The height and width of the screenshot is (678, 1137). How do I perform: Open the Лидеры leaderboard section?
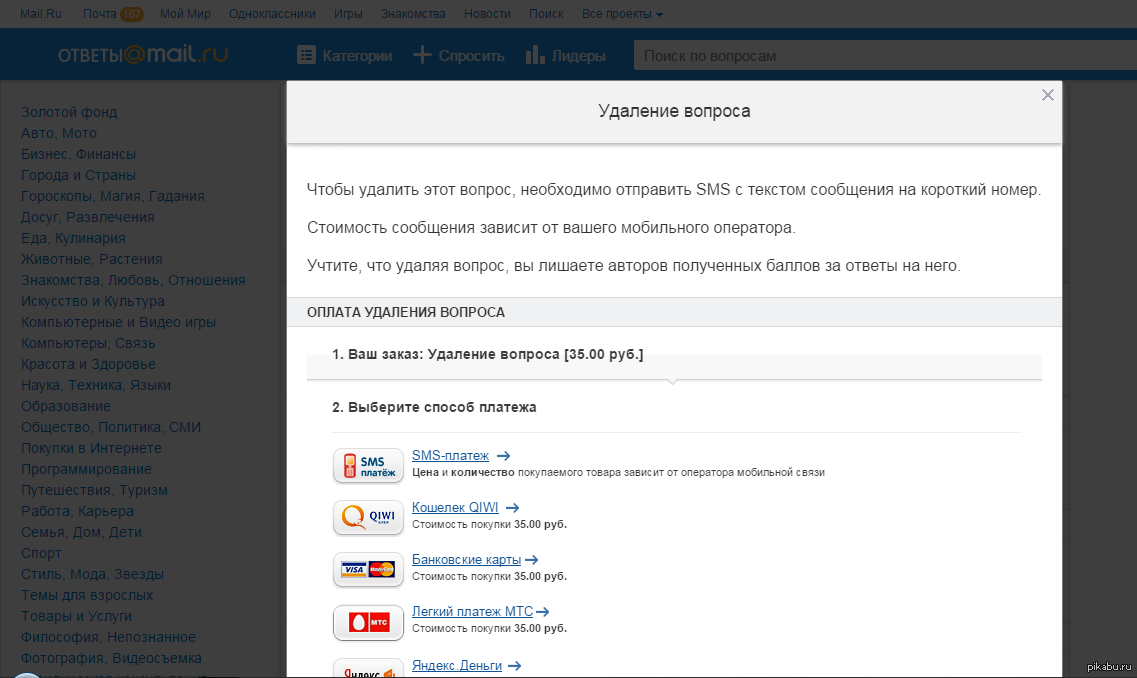[x=566, y=56]
